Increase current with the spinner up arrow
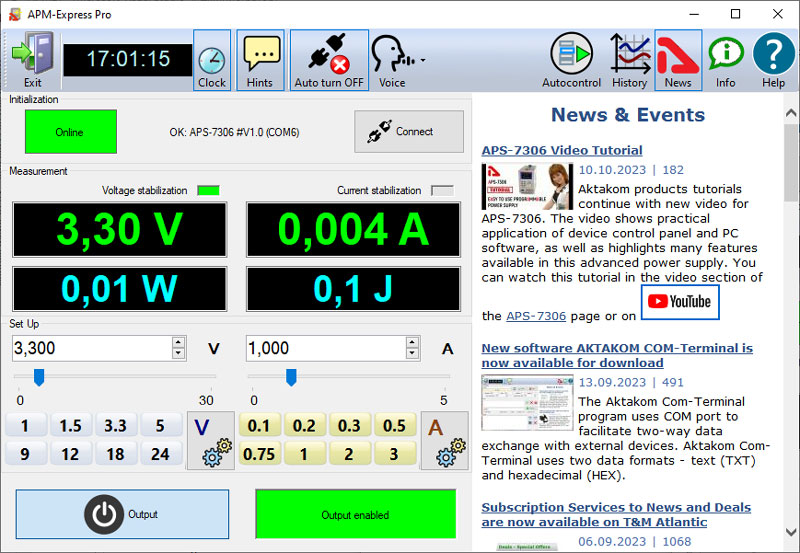 coord(412,342)
